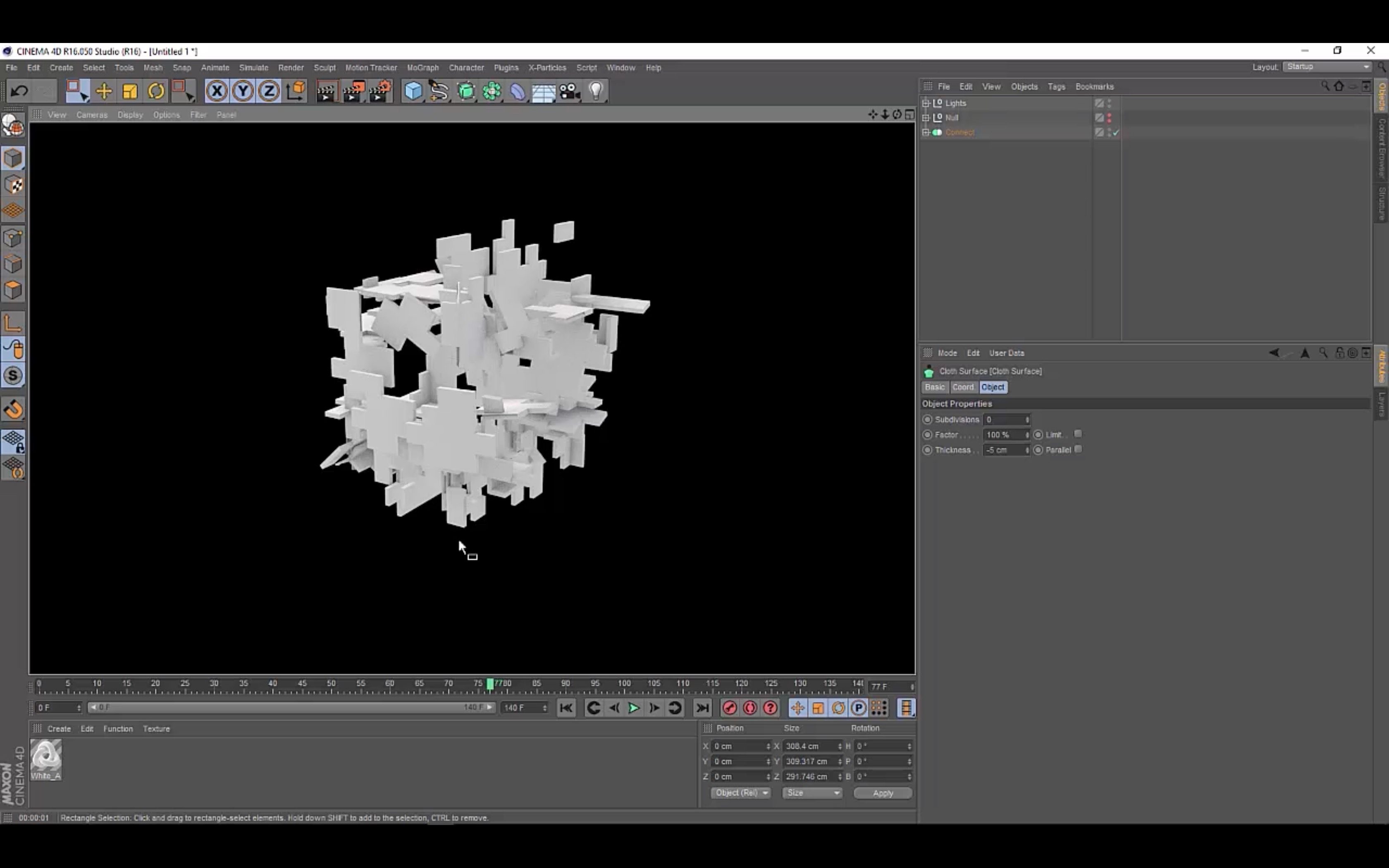Screen dimensions: 1389x868
Task: Click the timeline playhead at frame 77
Action: [x=490, y=684]
